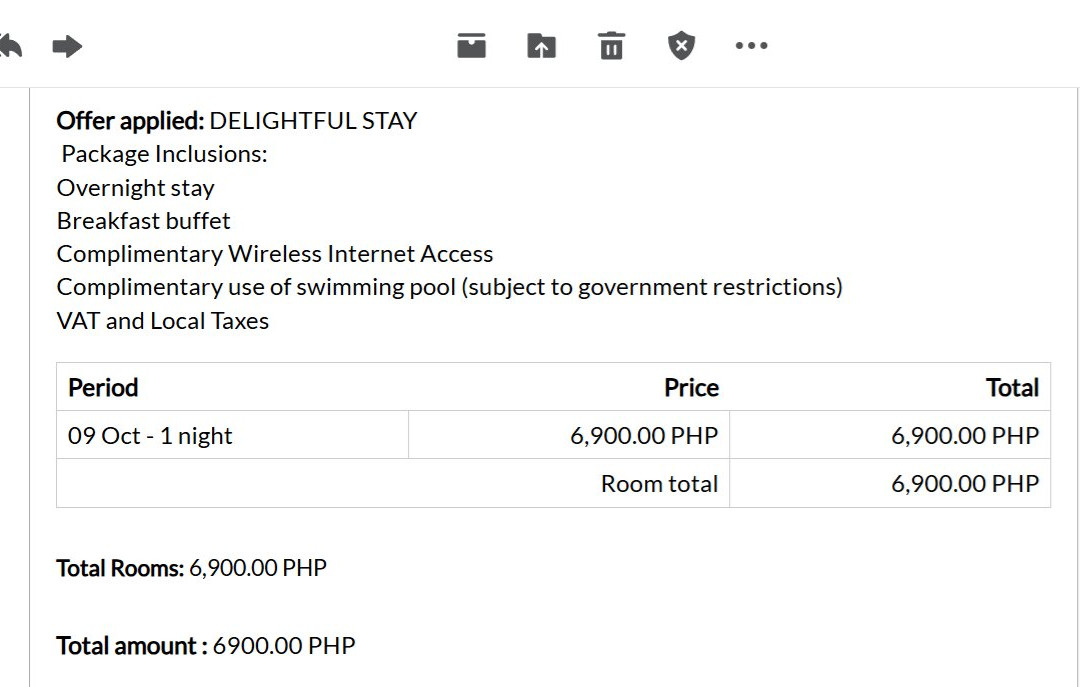Select the VAT and Local Taxes line
Screen dimensions: 1080x687
pyautogui.click(x=163, y=321)
